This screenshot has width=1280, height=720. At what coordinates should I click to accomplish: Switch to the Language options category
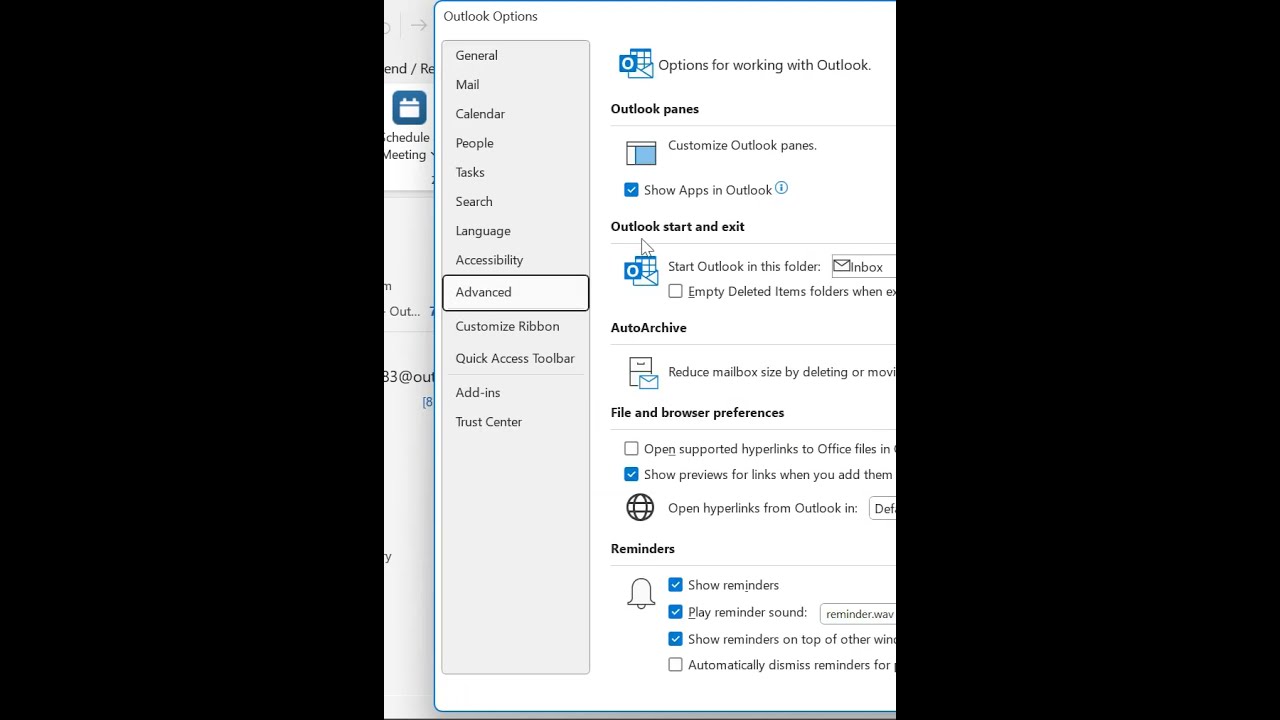516,230
